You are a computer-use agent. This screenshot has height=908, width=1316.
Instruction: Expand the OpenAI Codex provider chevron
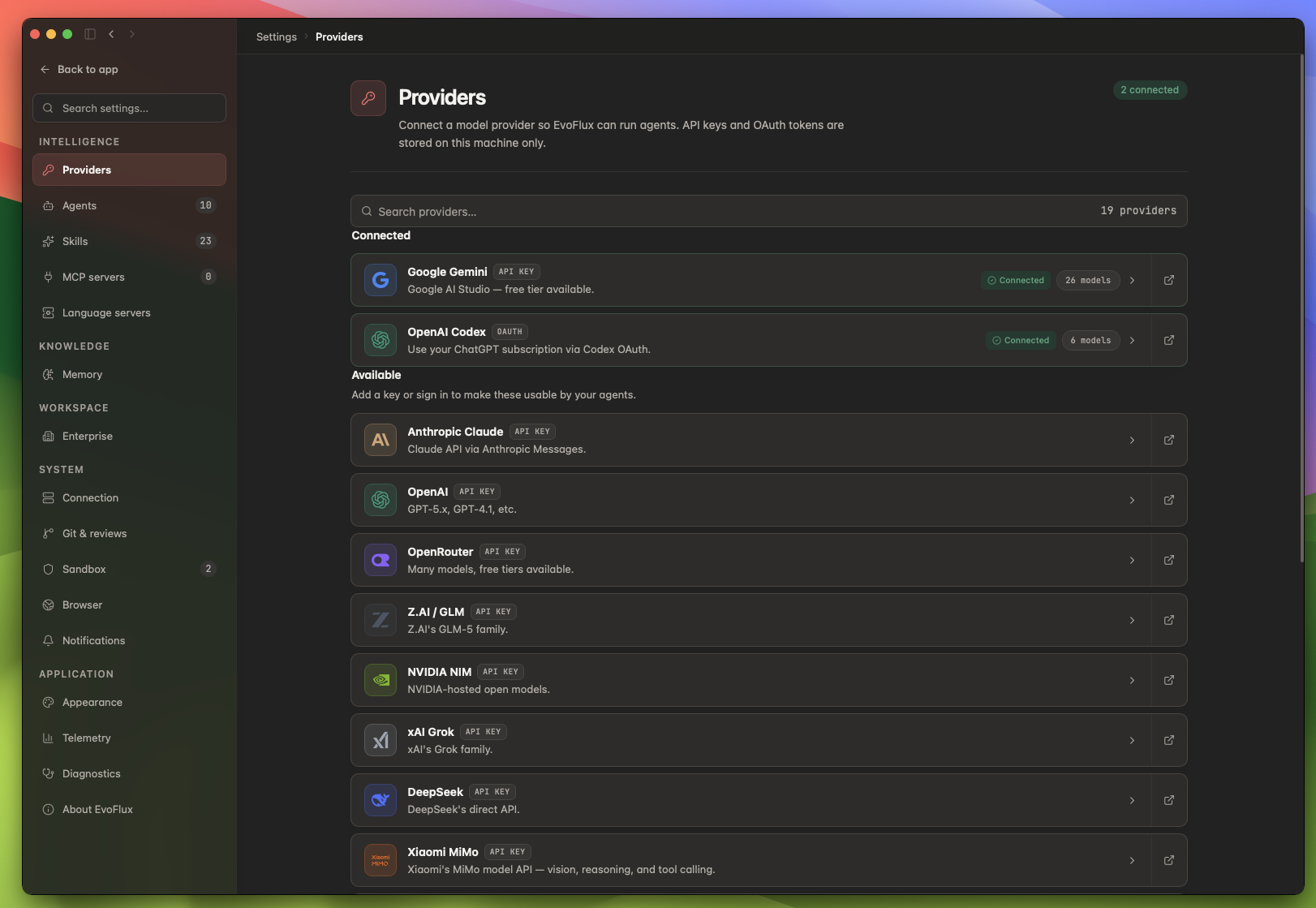point(1132,340)
